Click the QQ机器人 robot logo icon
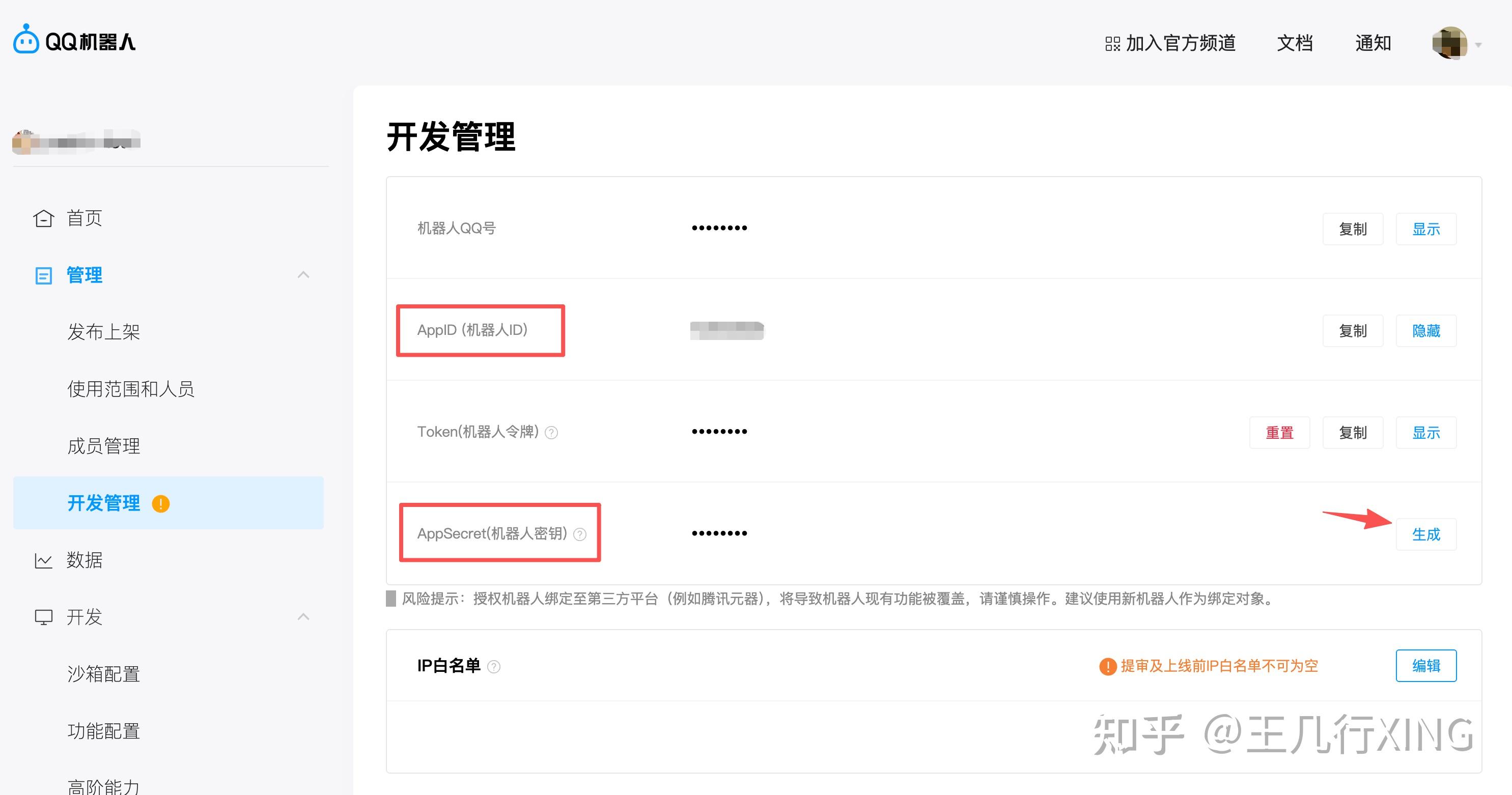1512x795 pixels. click(26, 39)
